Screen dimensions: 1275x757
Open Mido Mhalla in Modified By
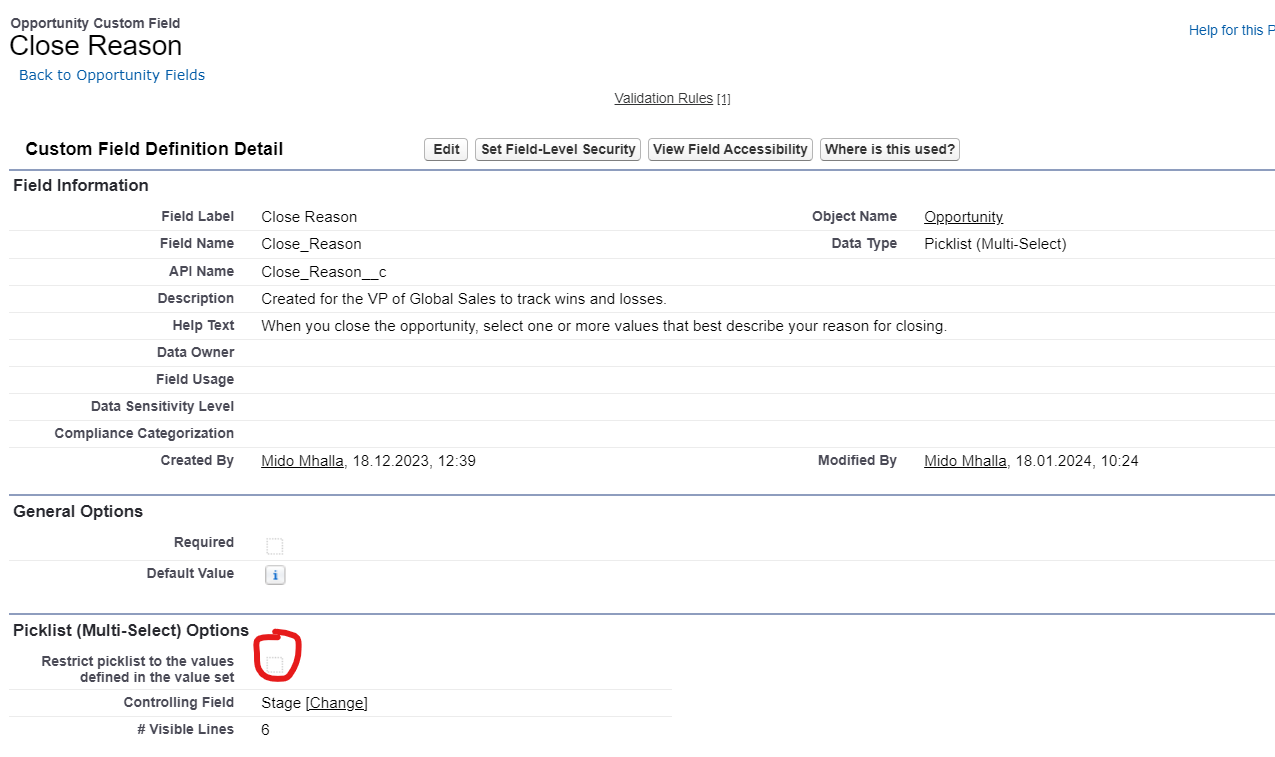pos(965,461)
